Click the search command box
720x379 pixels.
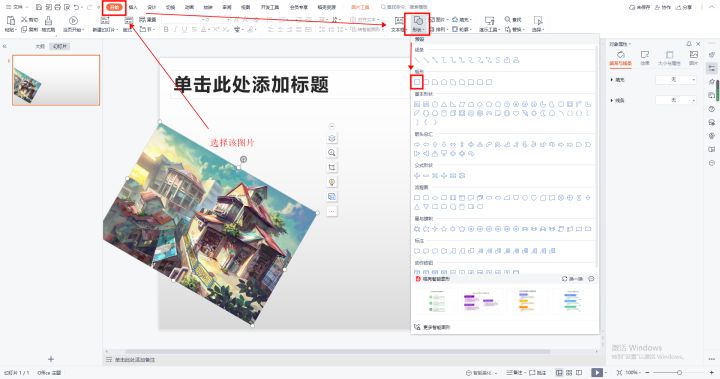tap(405, 7)
